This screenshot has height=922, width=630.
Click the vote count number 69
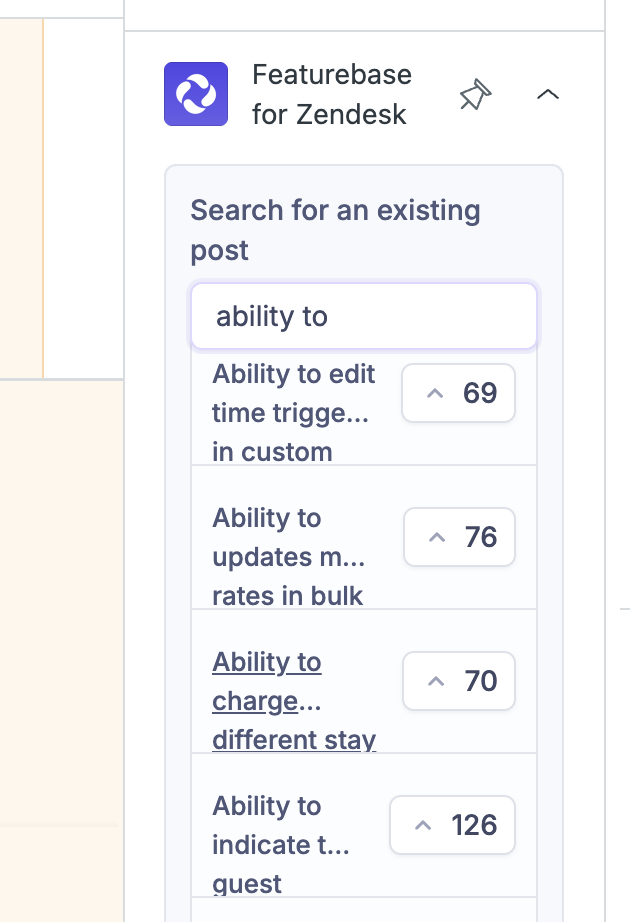pyautogui.click(x=480, y=393)
